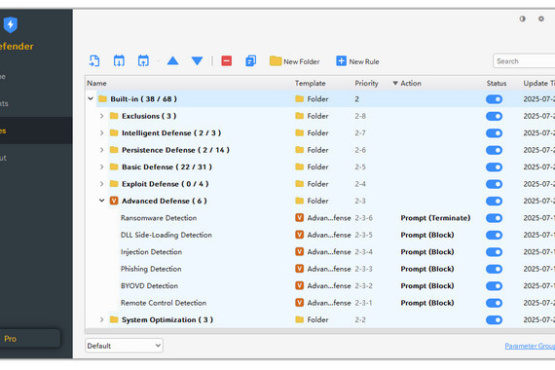This screenshot has height=370, width=555.
Task: Click the import rules icon in toolbar
Action: (94, 61)
